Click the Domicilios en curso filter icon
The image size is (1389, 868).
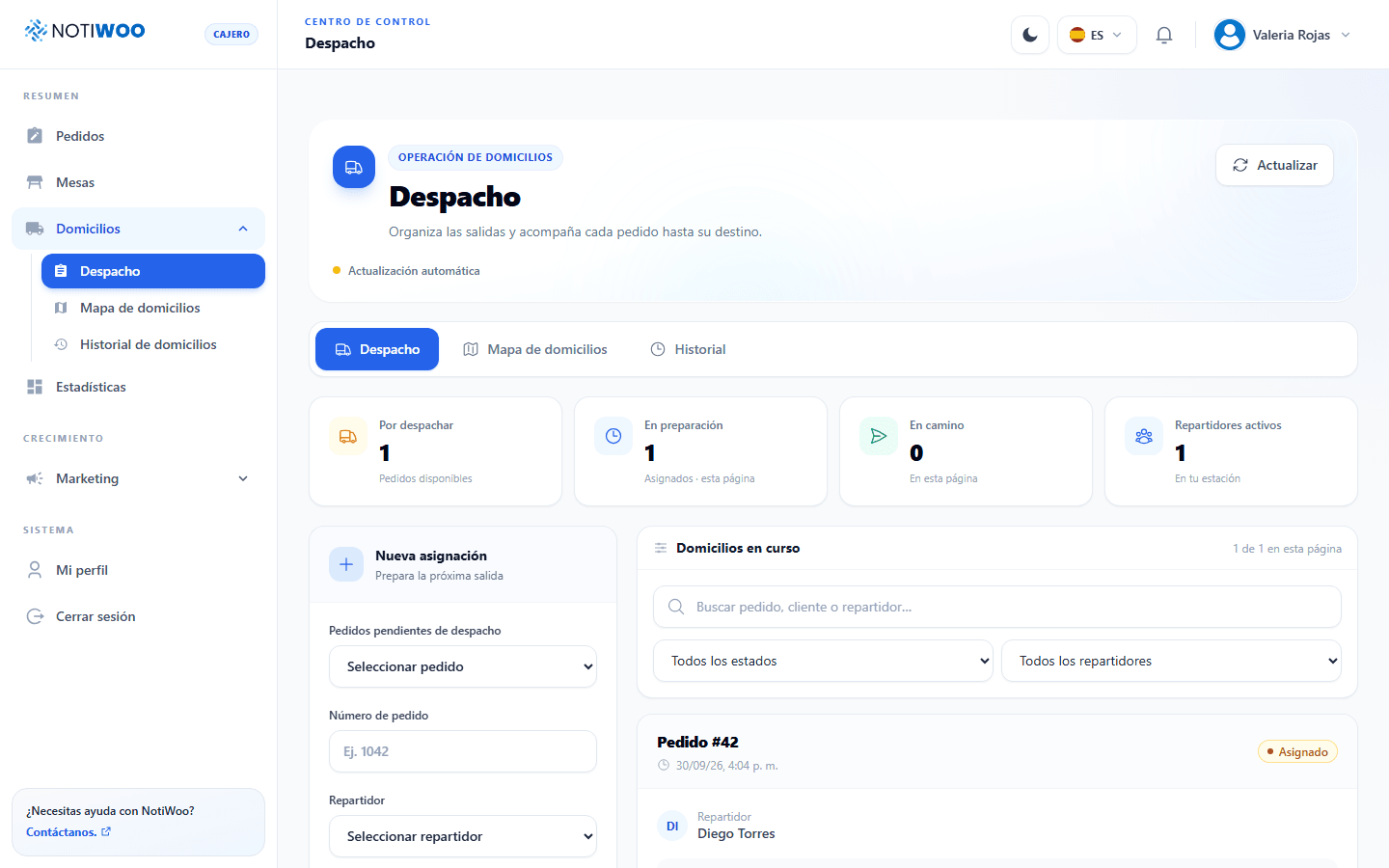(661, 548)
